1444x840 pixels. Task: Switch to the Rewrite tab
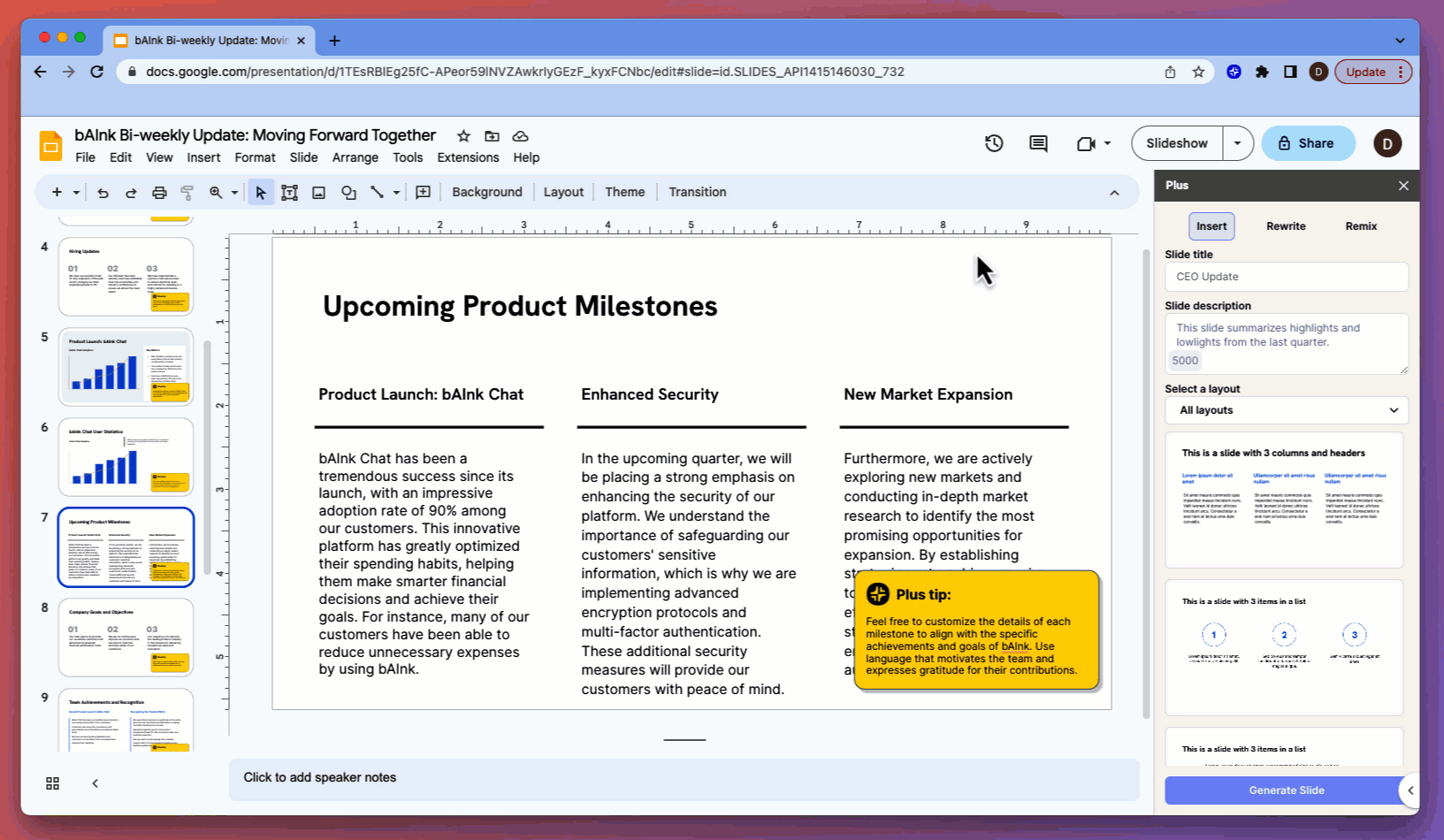(x=1286, y=226)
